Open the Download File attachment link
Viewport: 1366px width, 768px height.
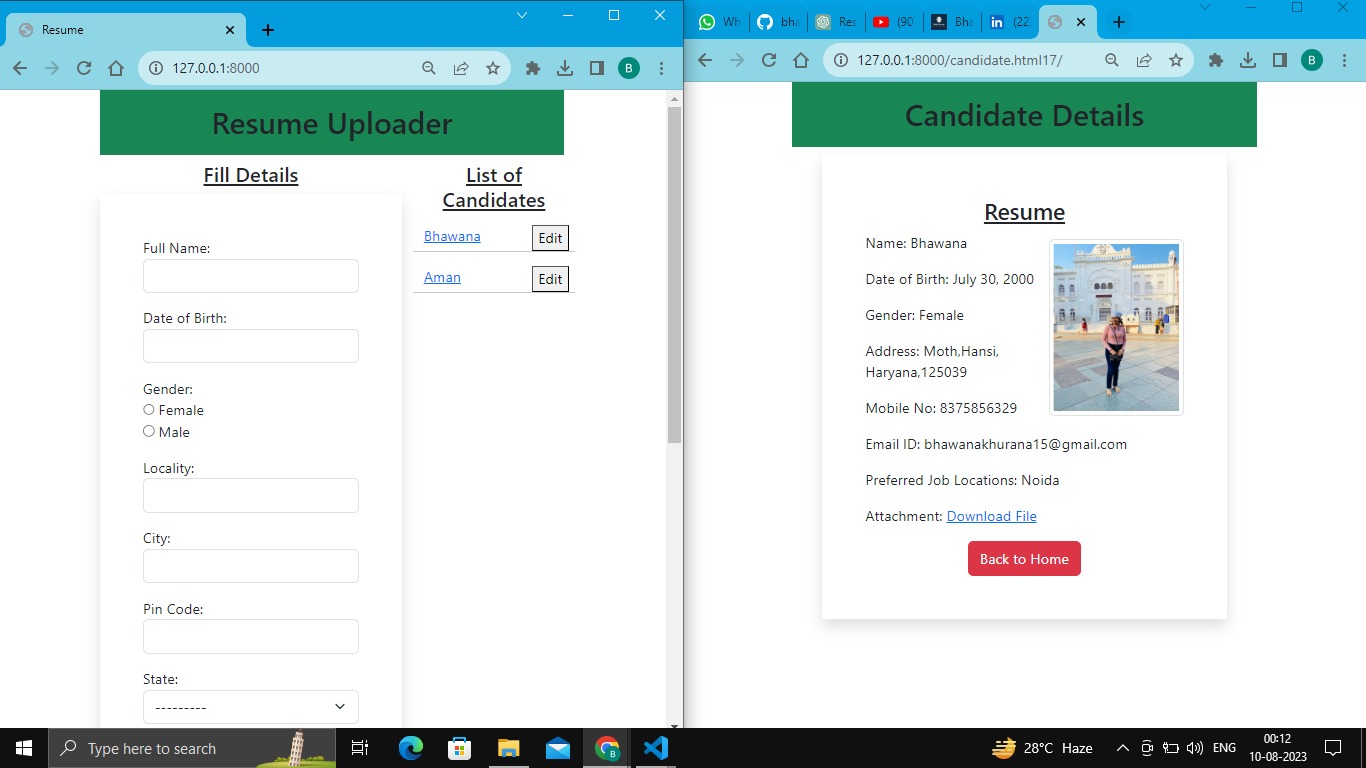991,516
